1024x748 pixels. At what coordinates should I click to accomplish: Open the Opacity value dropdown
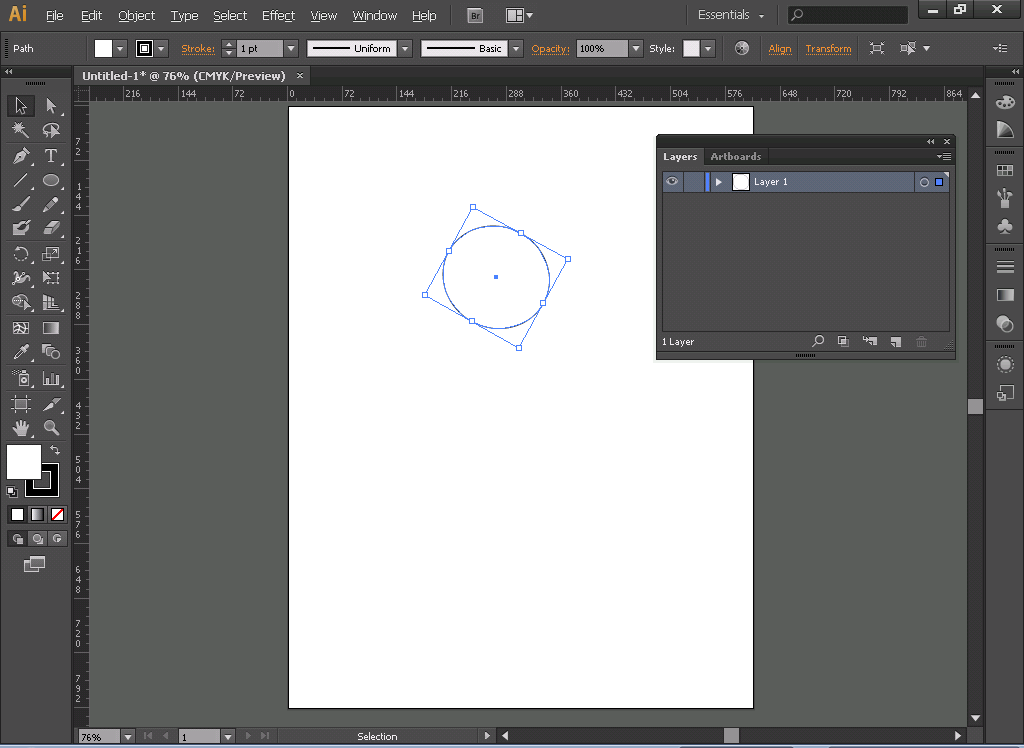(x=635, y=48)
